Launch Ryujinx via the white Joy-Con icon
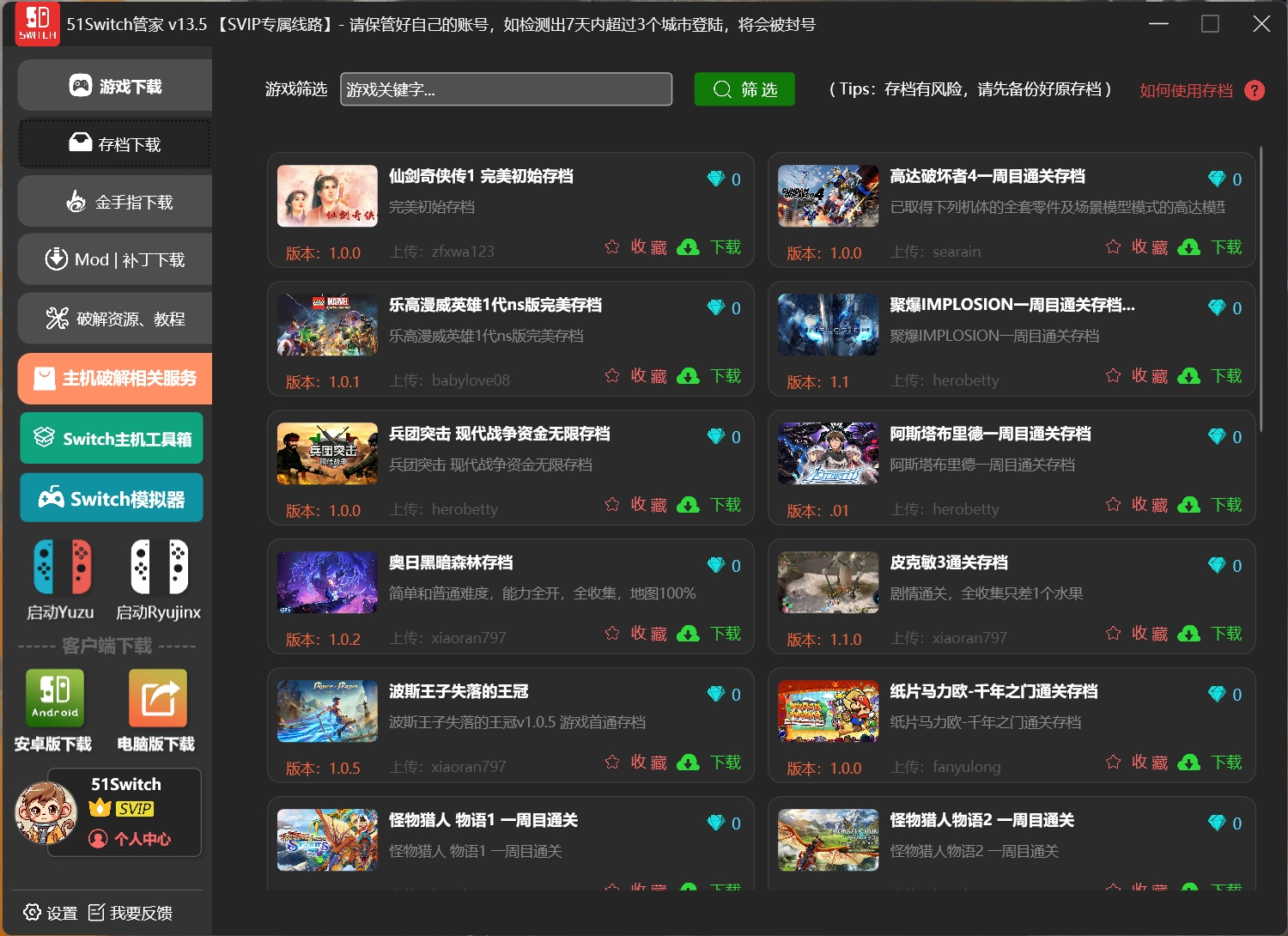This screenshot has height=936, width=1288. click(x=159, y=567)
